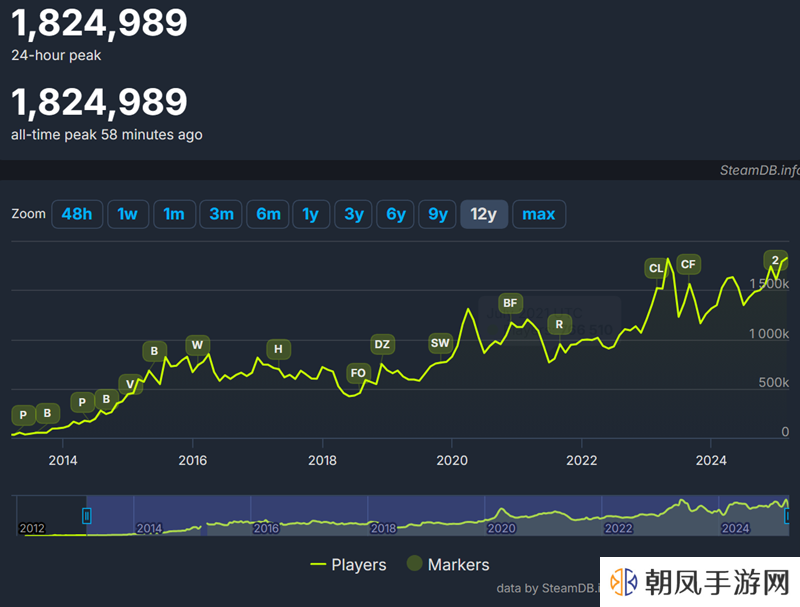This screenshot has width=800, height=607.
Task: Click the 2020 x-axis label
Action: 452,460
